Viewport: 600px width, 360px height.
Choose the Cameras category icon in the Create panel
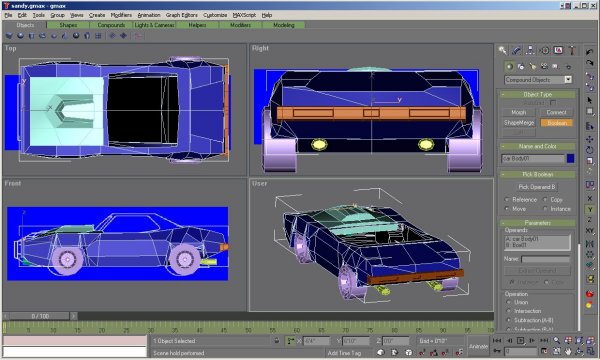[544, 66]
